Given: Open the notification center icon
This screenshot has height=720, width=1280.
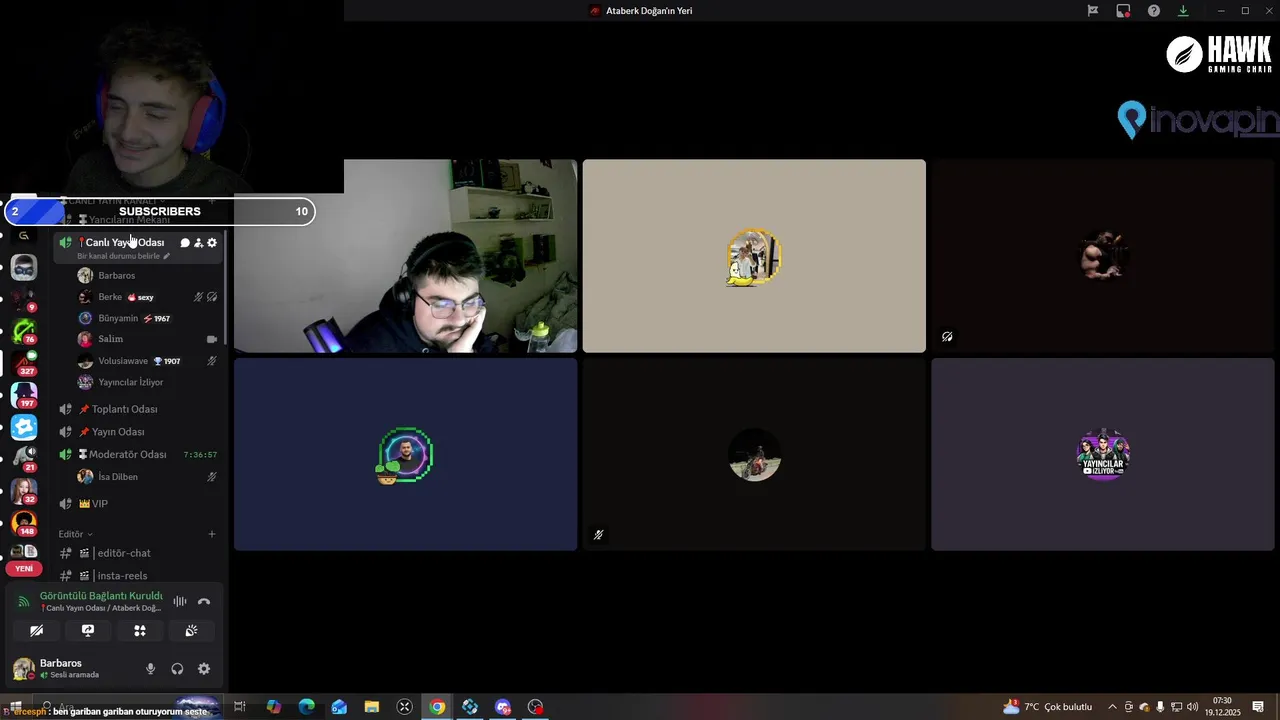Looking at the screenshot, I should click(1258, 707).
